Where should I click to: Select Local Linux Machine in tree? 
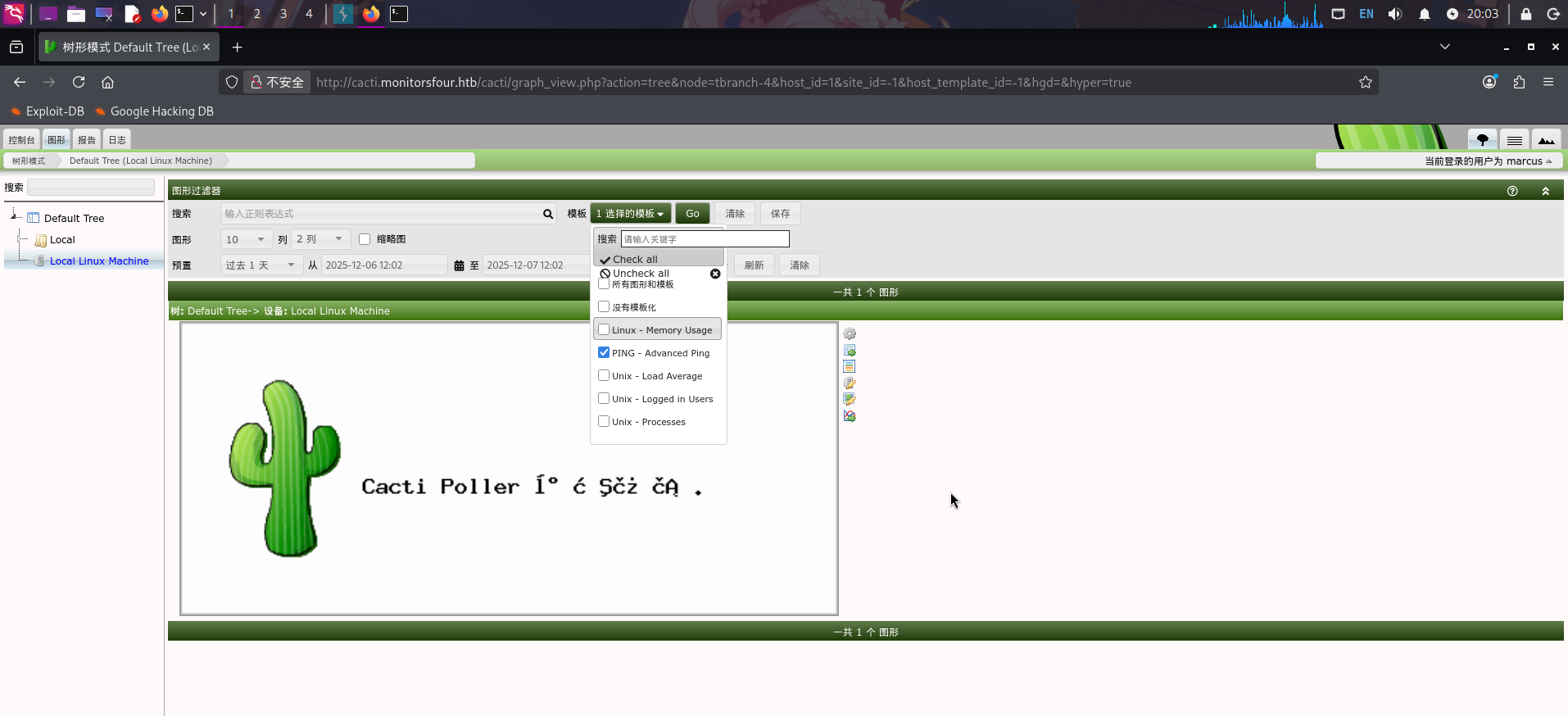pos(99,261)
